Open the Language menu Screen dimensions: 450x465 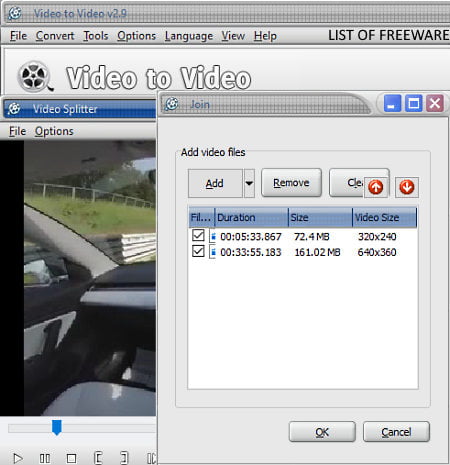(x=189, y=36)
